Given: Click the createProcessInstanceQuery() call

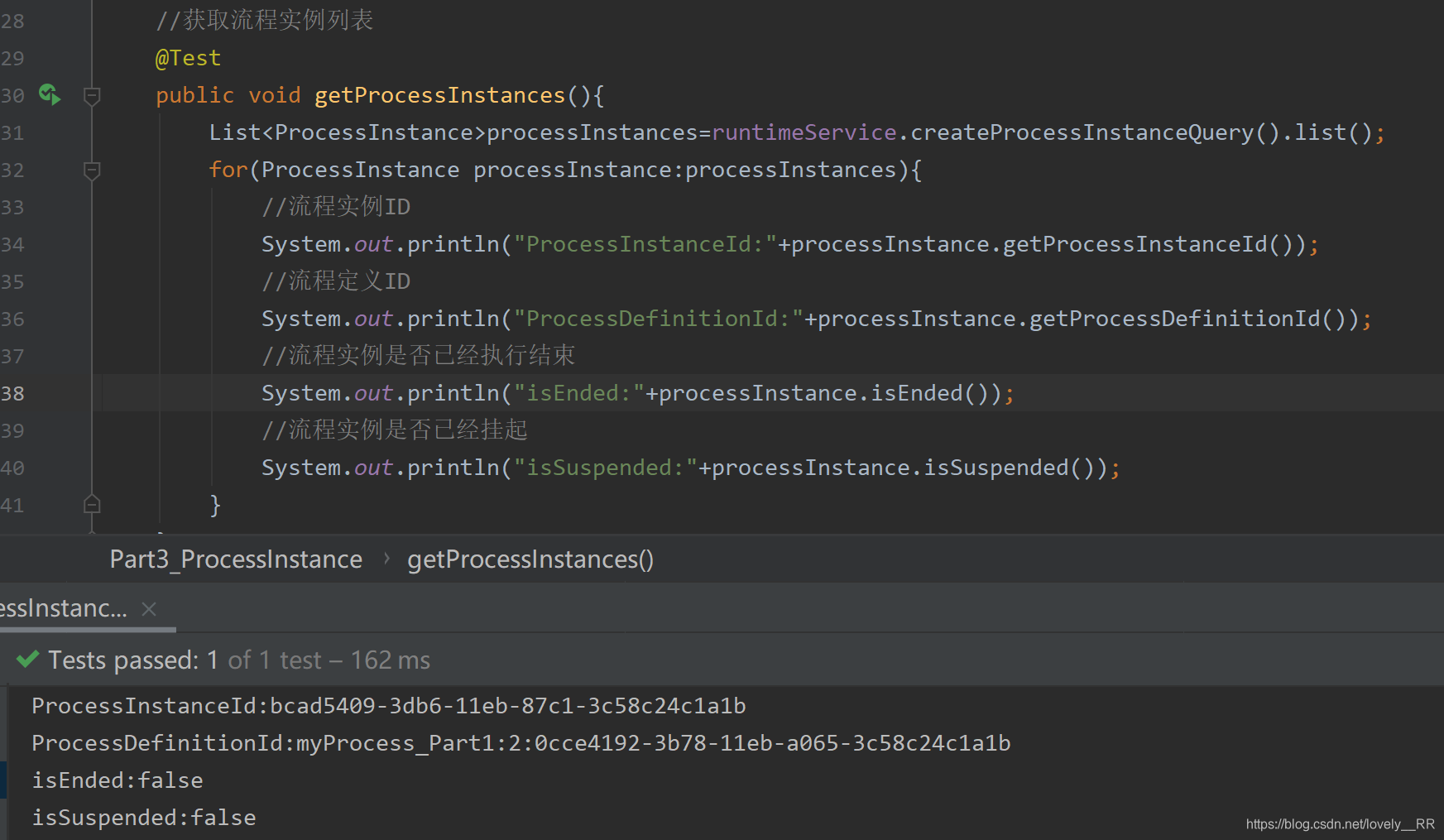Looking at the screenshot, I should tap(1095, 132).
